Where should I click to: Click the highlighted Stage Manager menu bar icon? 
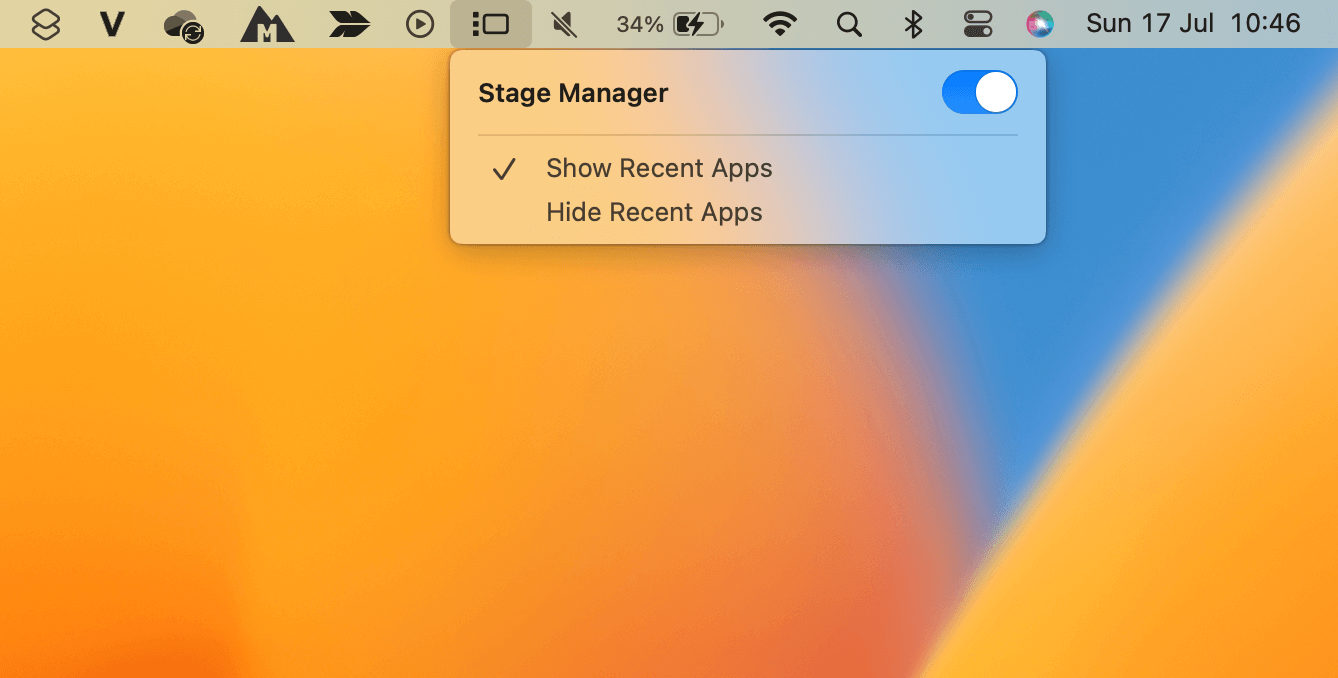[x=491, y=23]
